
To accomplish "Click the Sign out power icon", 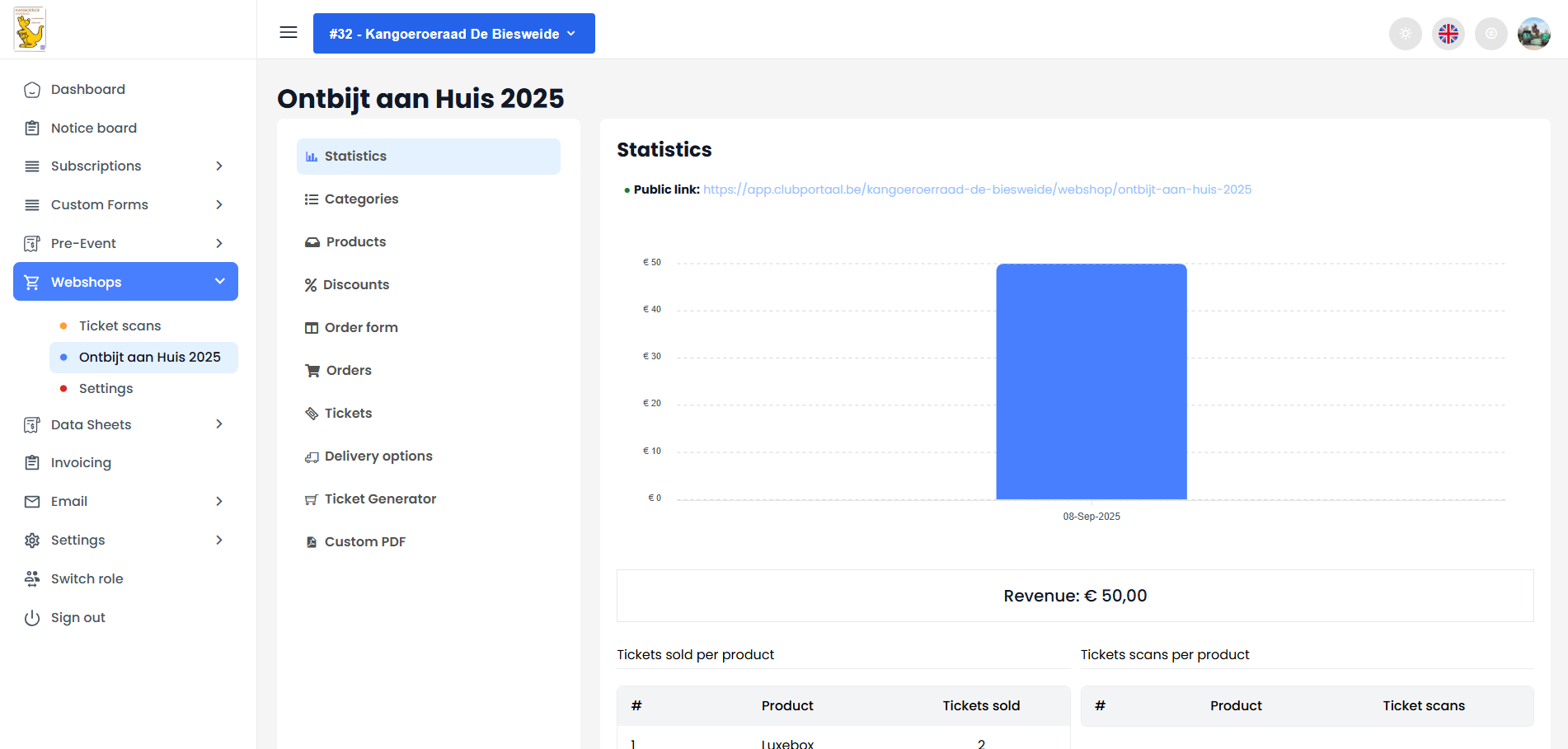I will tap(32, 618).
